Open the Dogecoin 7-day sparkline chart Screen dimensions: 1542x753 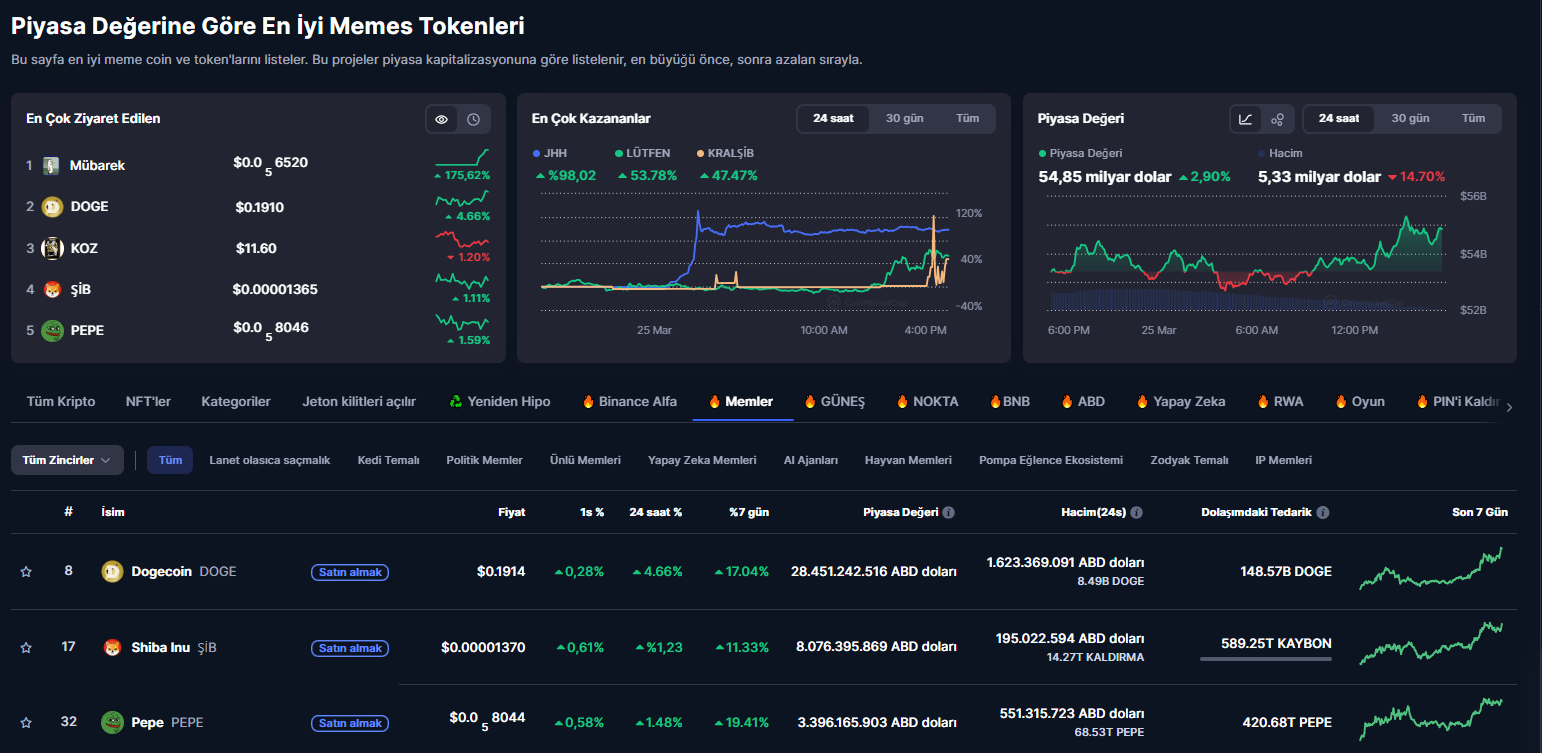pos(1431,570)
